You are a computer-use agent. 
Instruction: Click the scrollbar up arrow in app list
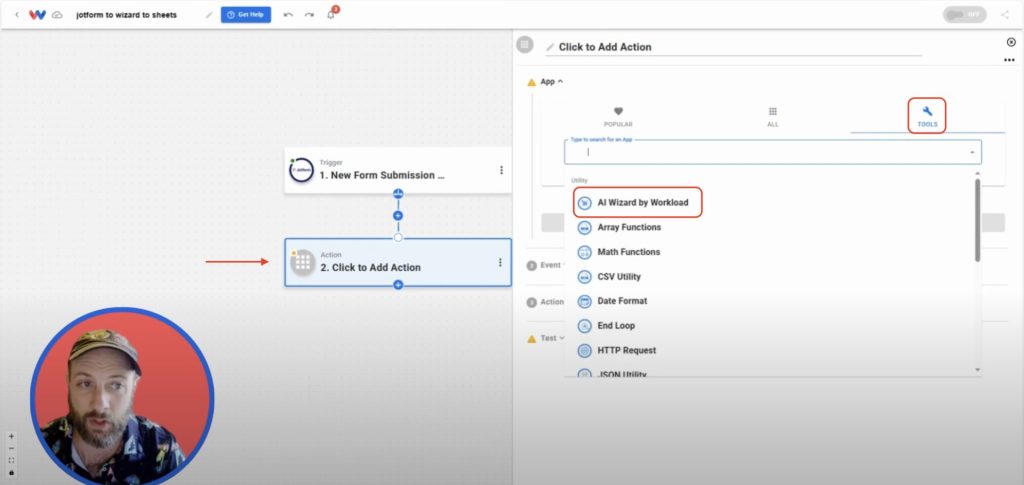pyautogui.click(x=977, y=174)
